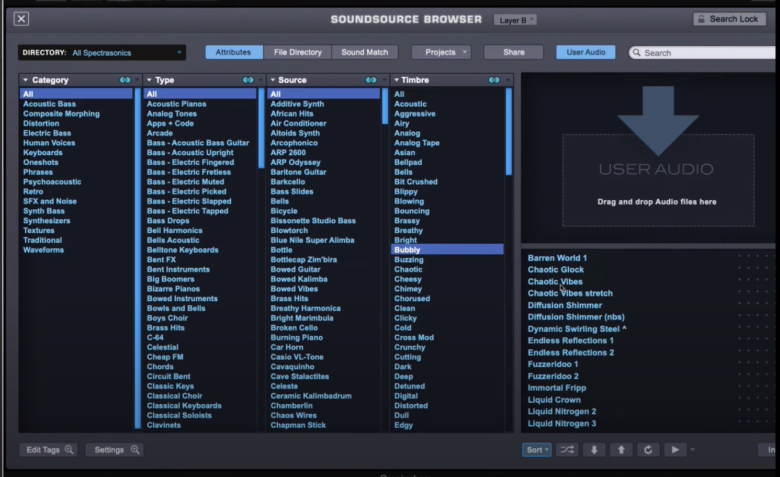Click the magnifier icon in the Search field
Screen dimensions: 780x477
point(636,53)
